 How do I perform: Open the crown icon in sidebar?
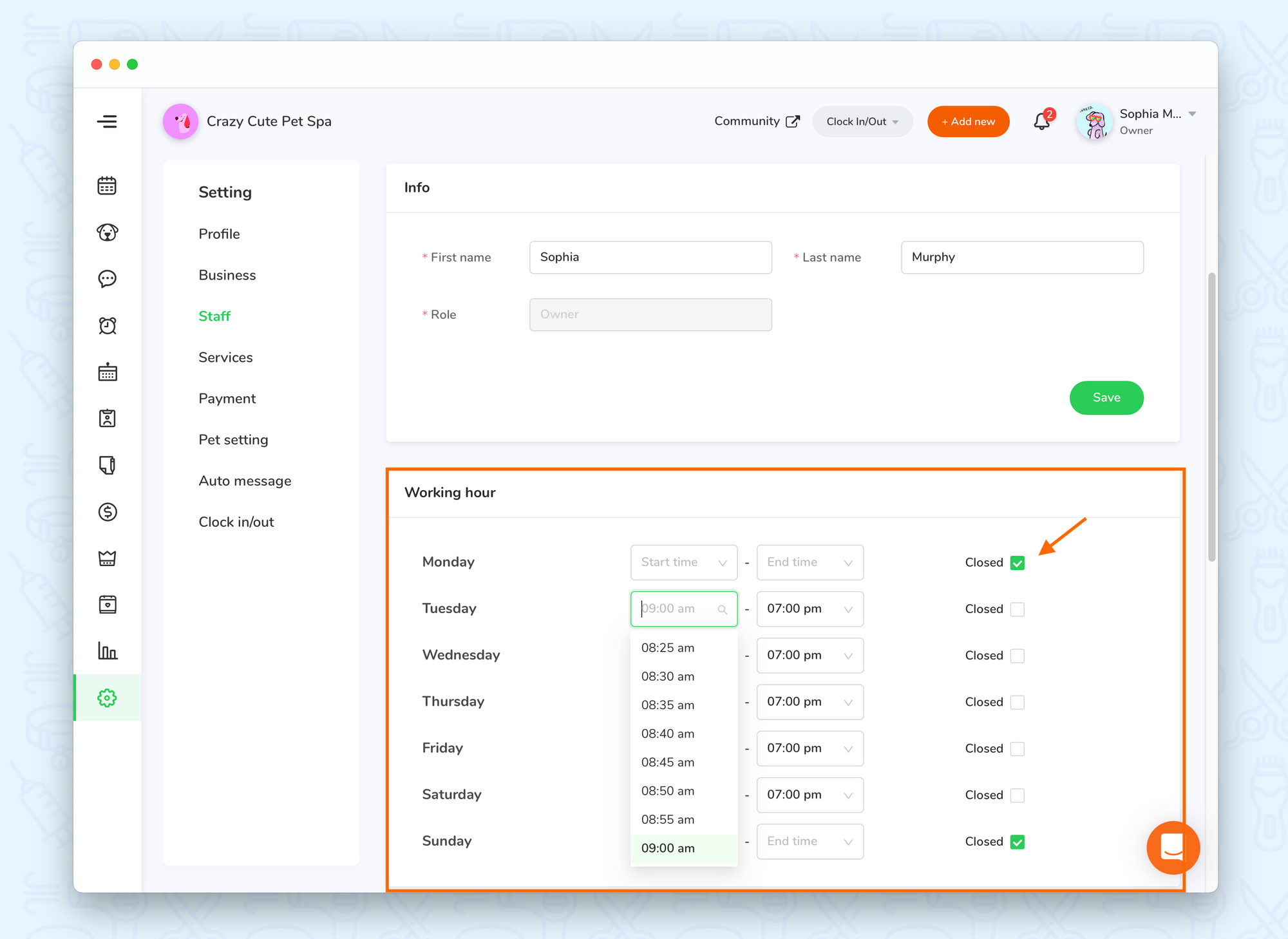(x=107, y=558)
